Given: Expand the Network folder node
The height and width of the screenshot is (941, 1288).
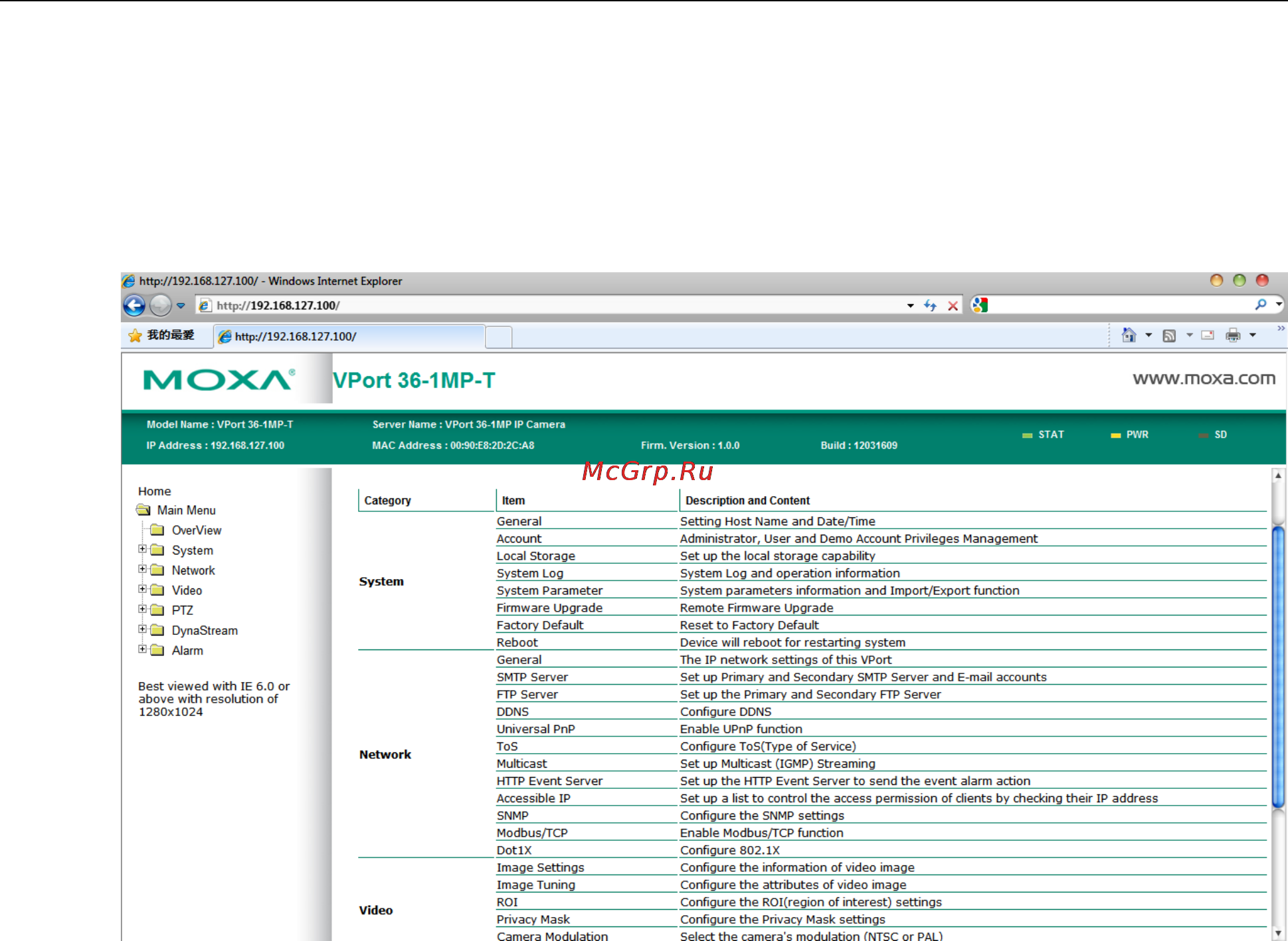Looking at the screenshot, I should [142, 568].
